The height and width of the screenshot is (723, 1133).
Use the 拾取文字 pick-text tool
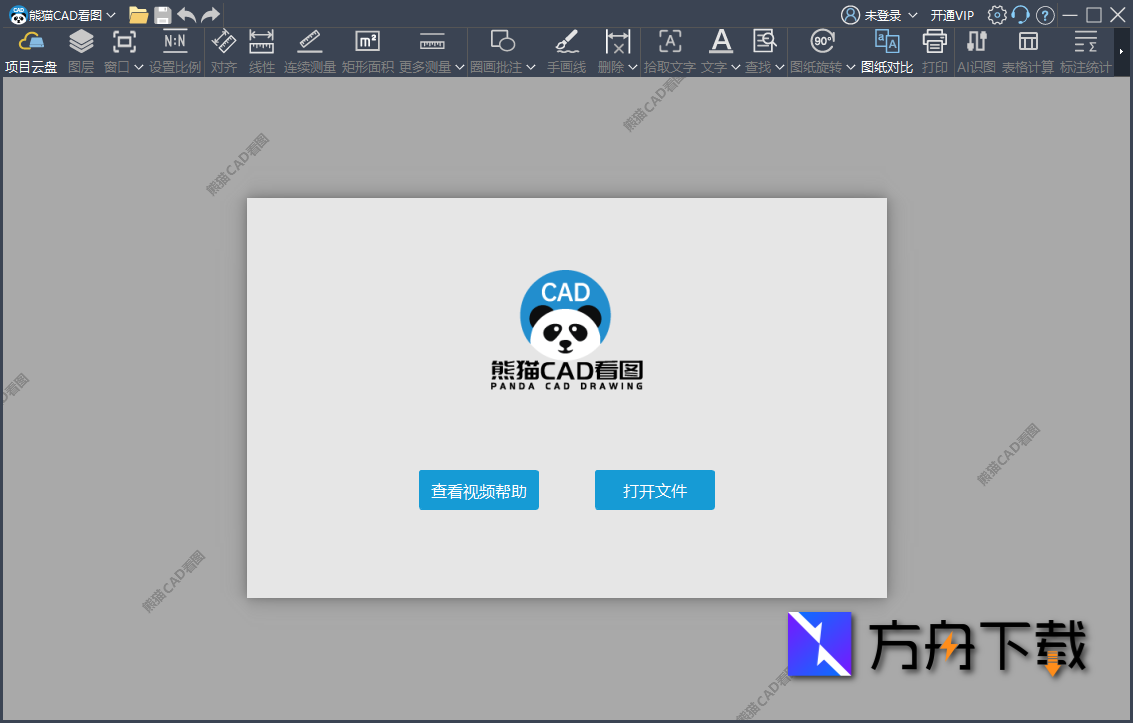669,50
